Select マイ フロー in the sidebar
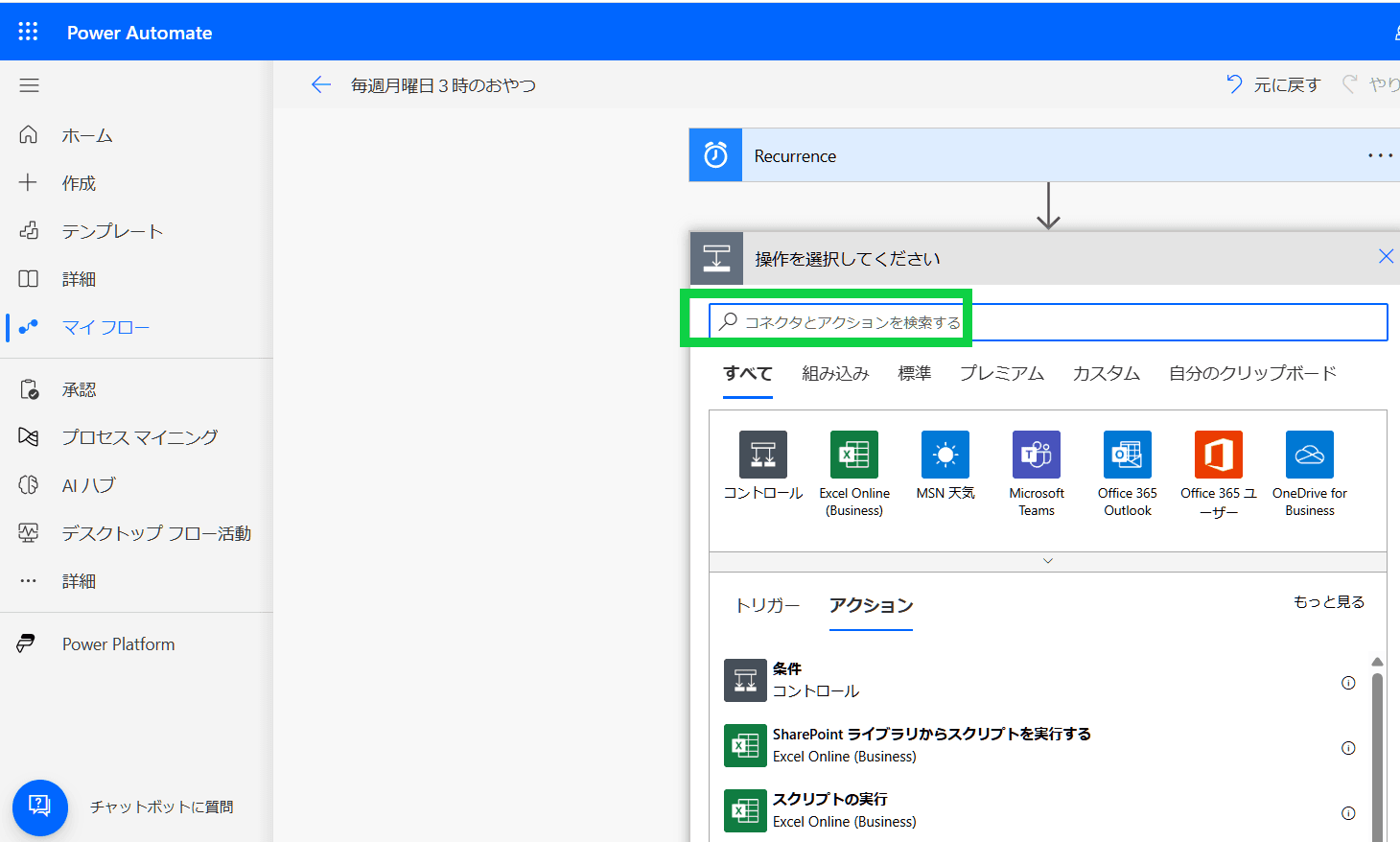 105,326
